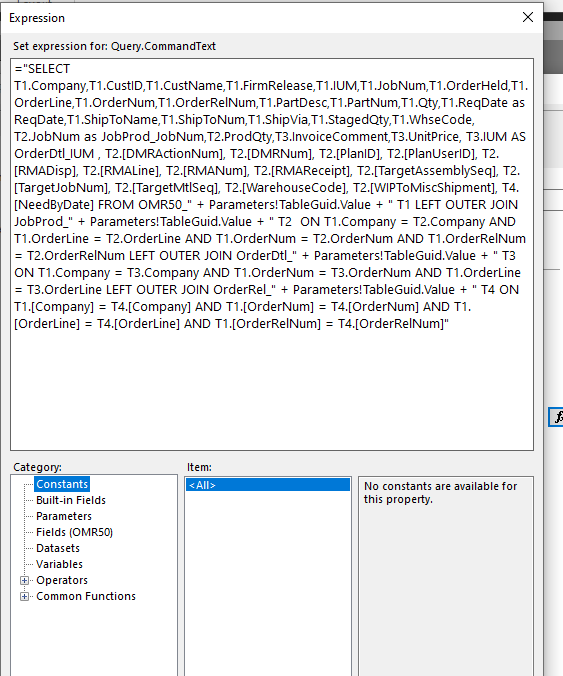Select the <All> entry in Item list
Screen dimensions: 563x676
coord(268,485)
